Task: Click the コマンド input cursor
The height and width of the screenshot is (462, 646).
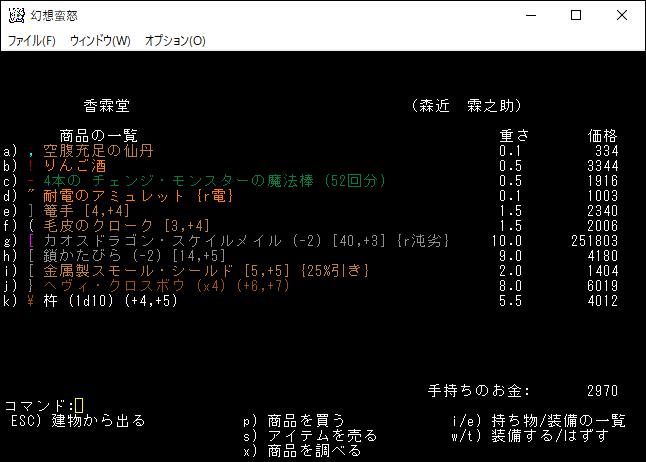Action: 79,405
